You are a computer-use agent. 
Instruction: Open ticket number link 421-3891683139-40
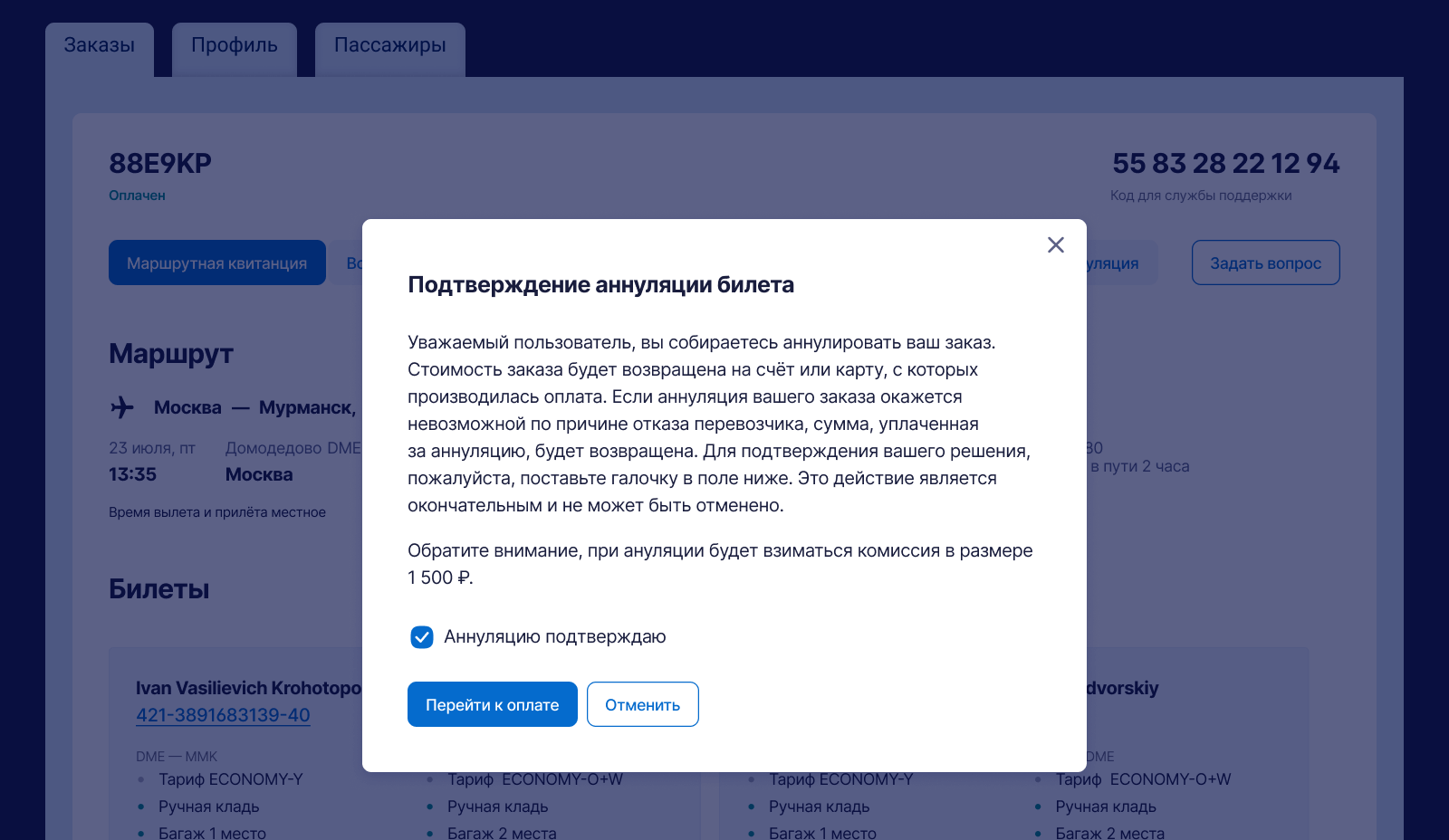[223, 715]
